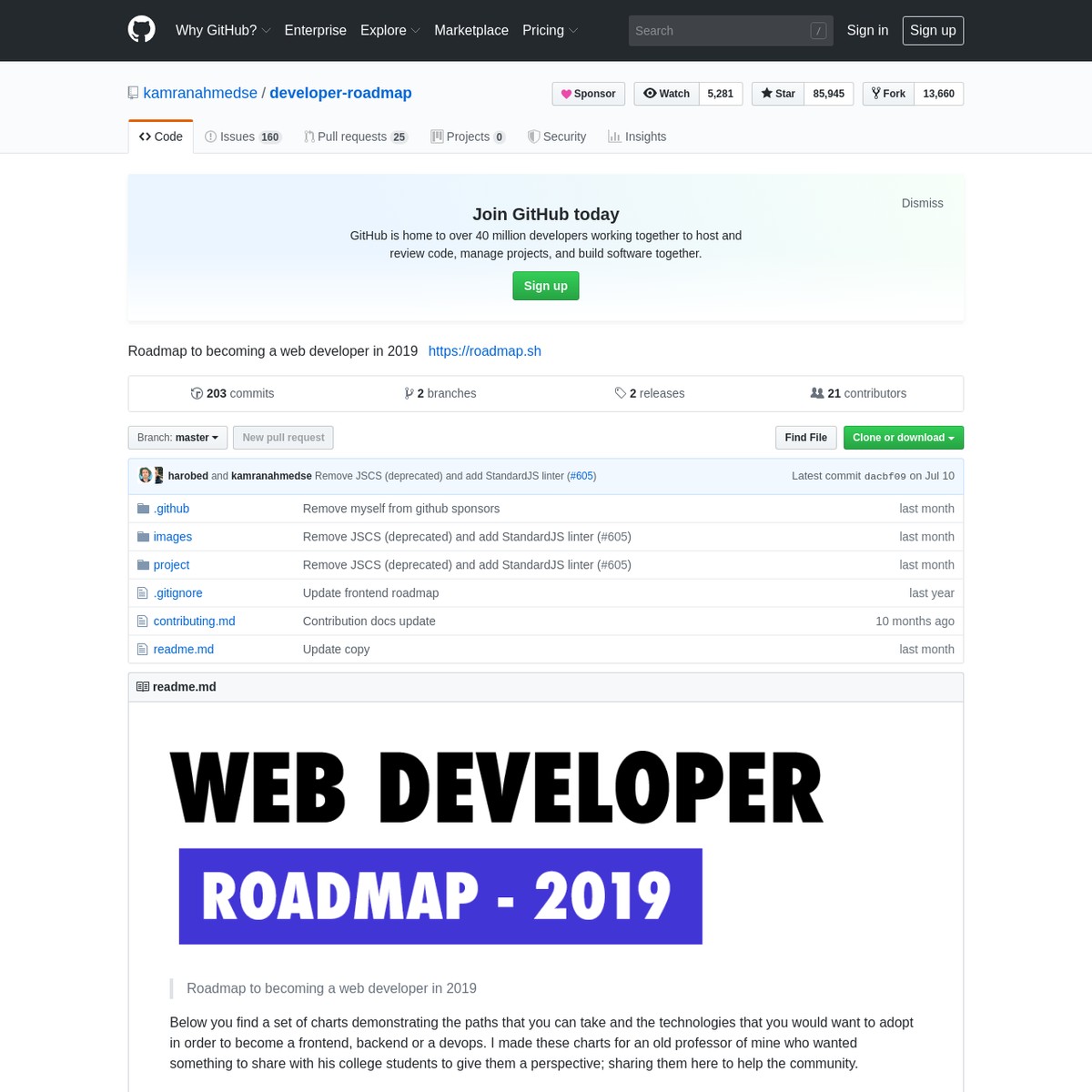
Task: Switch to the Pull requests tab
Action: pos(355,136)
